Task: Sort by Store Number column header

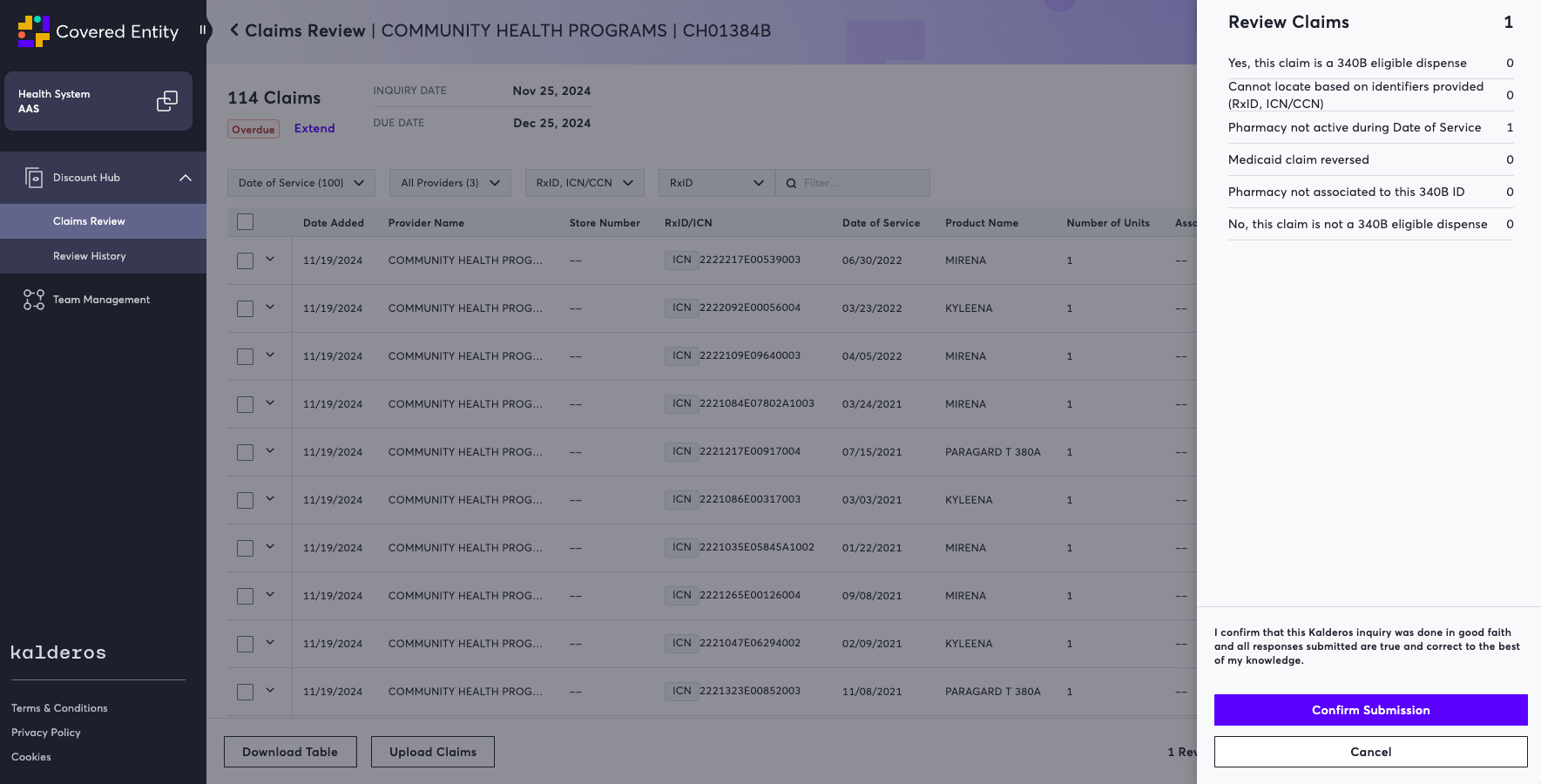Action: point(605,223)
